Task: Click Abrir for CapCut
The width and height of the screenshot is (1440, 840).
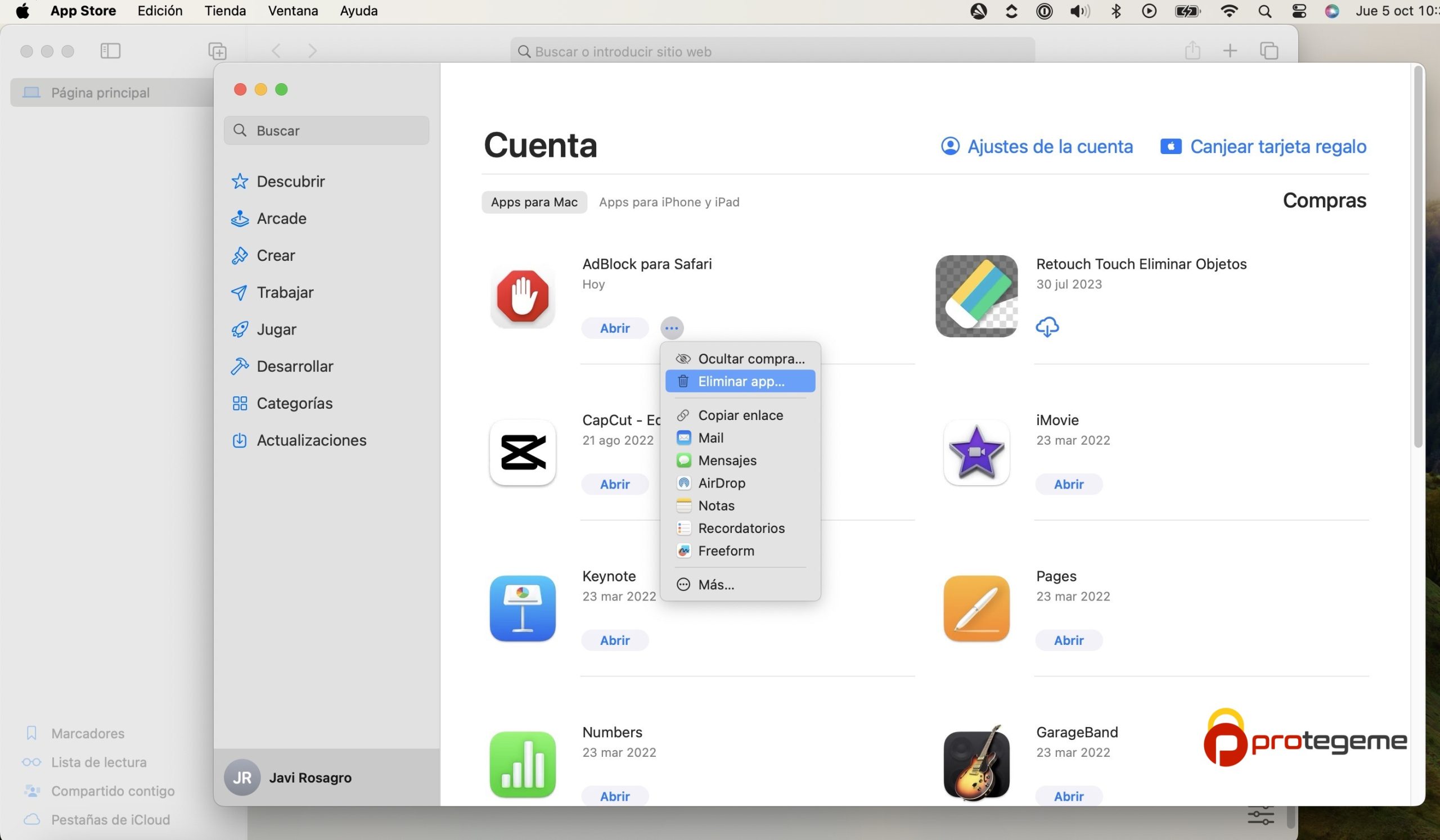Action: pyautogui.click(x=615, y=484)
